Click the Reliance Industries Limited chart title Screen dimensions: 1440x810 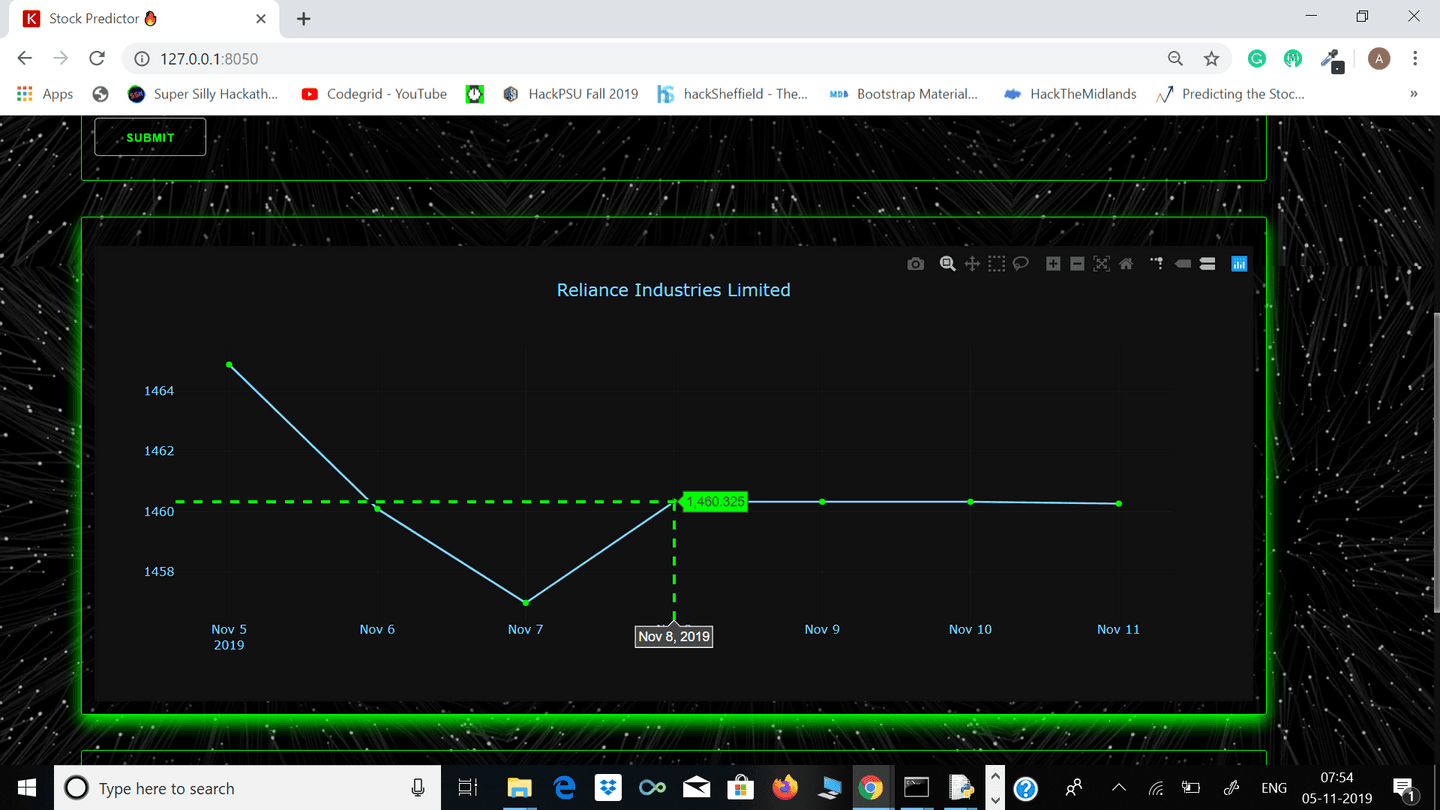[673, 290]
